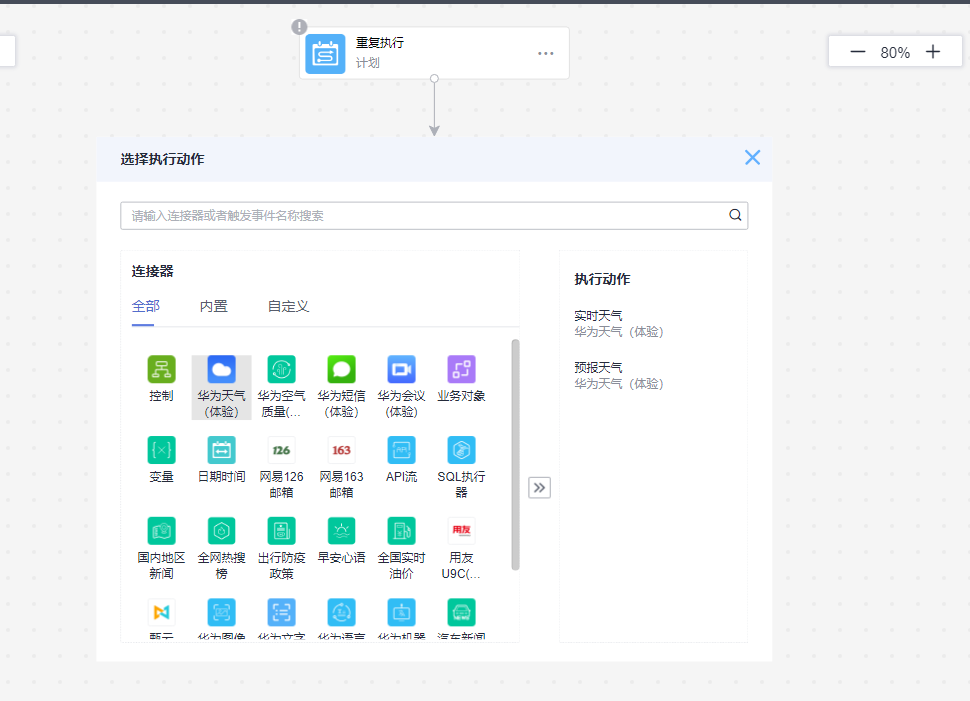The image size is (970, 701).
Task: Click the 连接器 heading
Action: click(x=152, y=271)
